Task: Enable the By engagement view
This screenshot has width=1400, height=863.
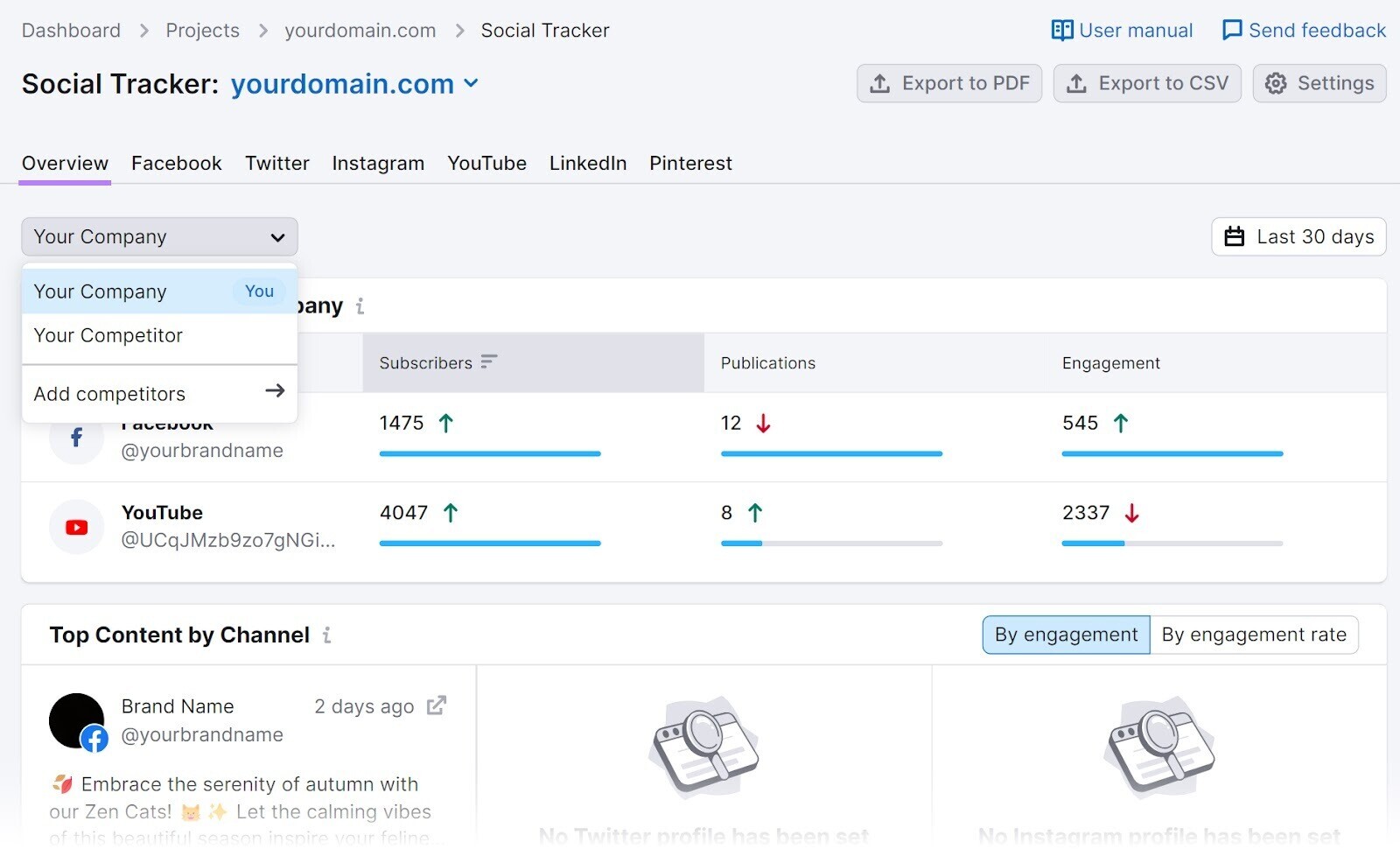Action: click(x=1065, y=635)
